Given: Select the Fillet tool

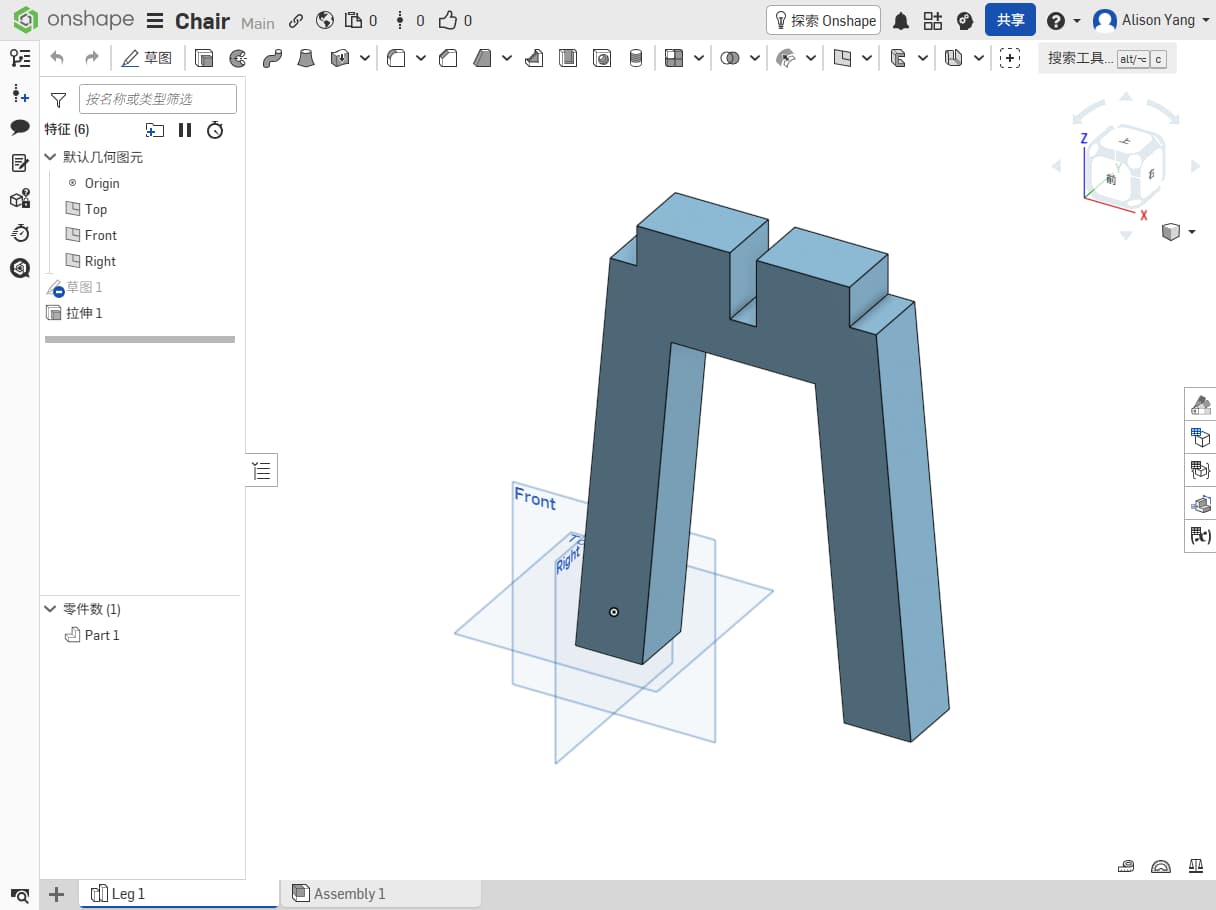Looking at the screenshot, I should click(x=396, y=58).
